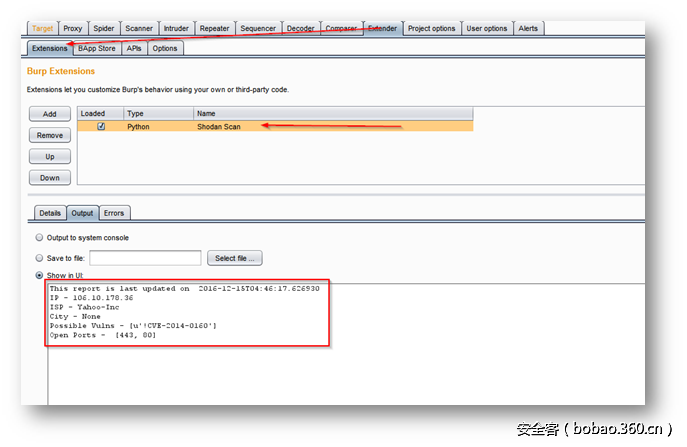Click the Save to file path field
This screenshot has height=447, width=687.
[x=145, y=258]
